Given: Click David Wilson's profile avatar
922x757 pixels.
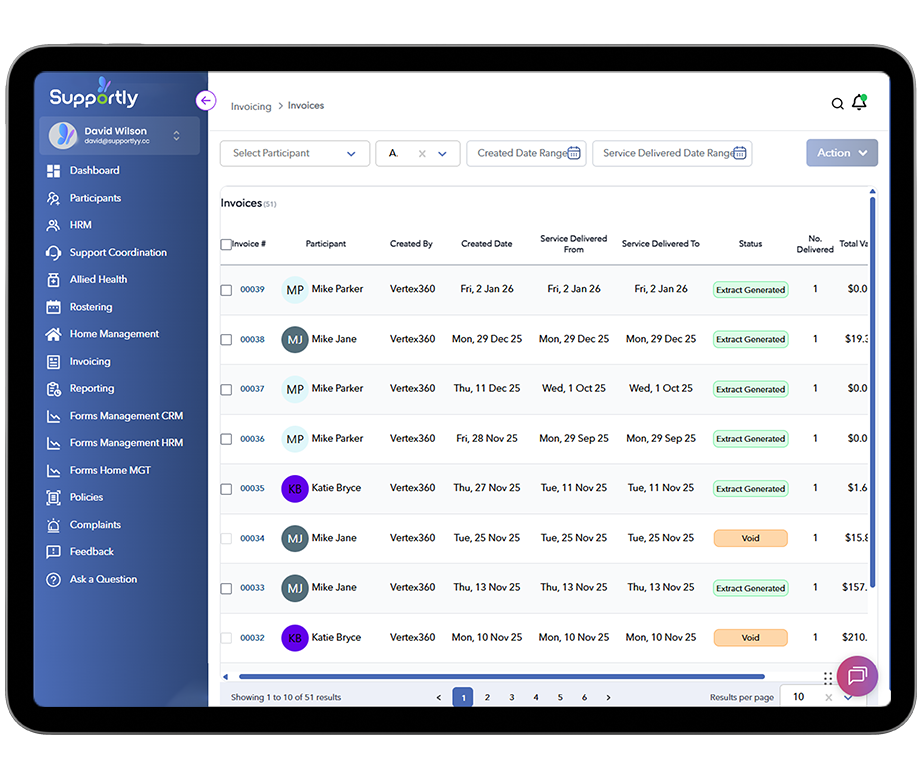Looking at the screenshot, I should click(63, 135).
